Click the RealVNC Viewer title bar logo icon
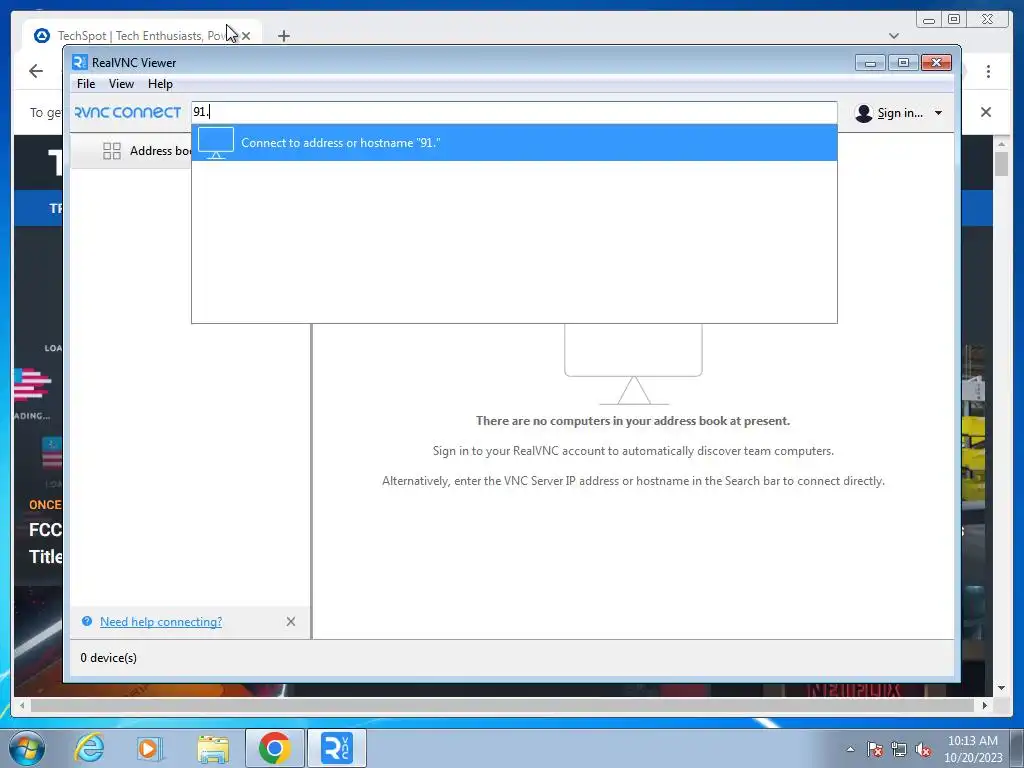Viewport: 1024px width, 768px height. tap(80, 62)
